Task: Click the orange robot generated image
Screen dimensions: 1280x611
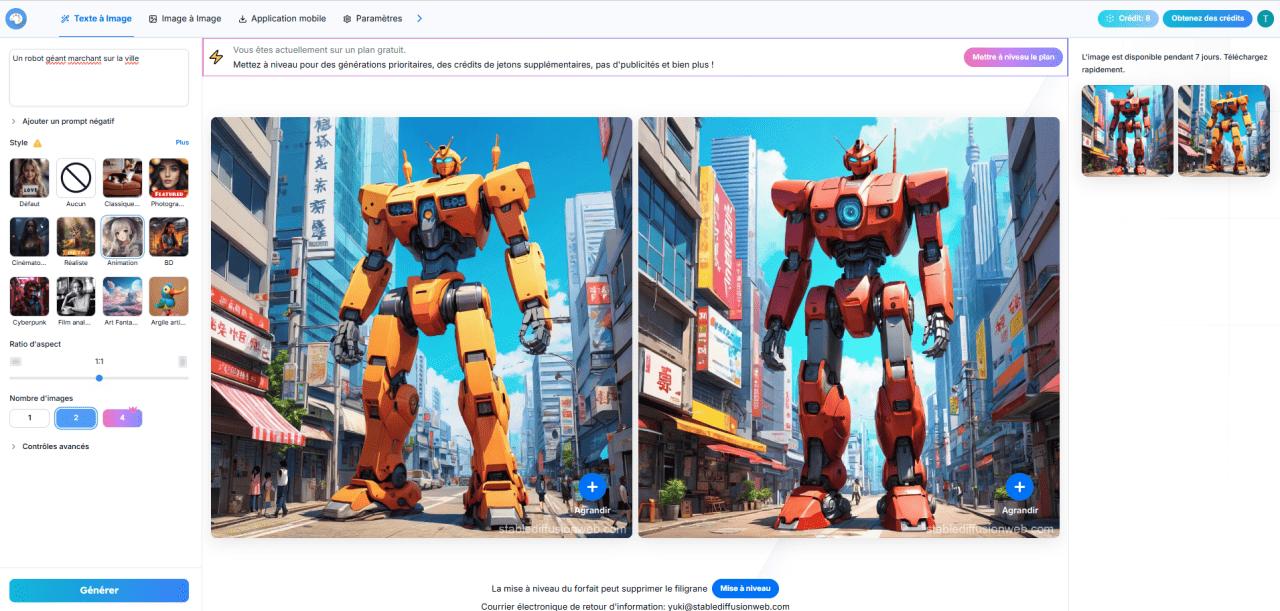Action: point(421,327)
